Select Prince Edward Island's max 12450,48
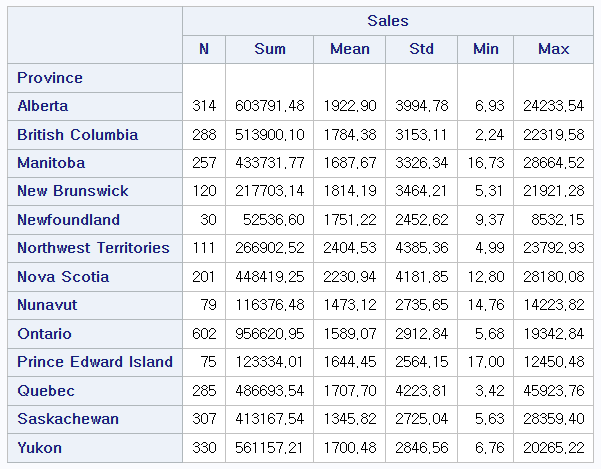This screenshot has height=469, width=601. (553, 362)
